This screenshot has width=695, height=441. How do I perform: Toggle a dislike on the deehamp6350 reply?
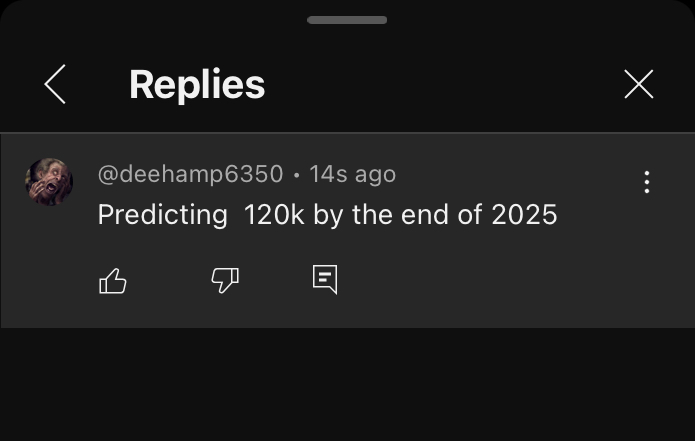[225, 280]
